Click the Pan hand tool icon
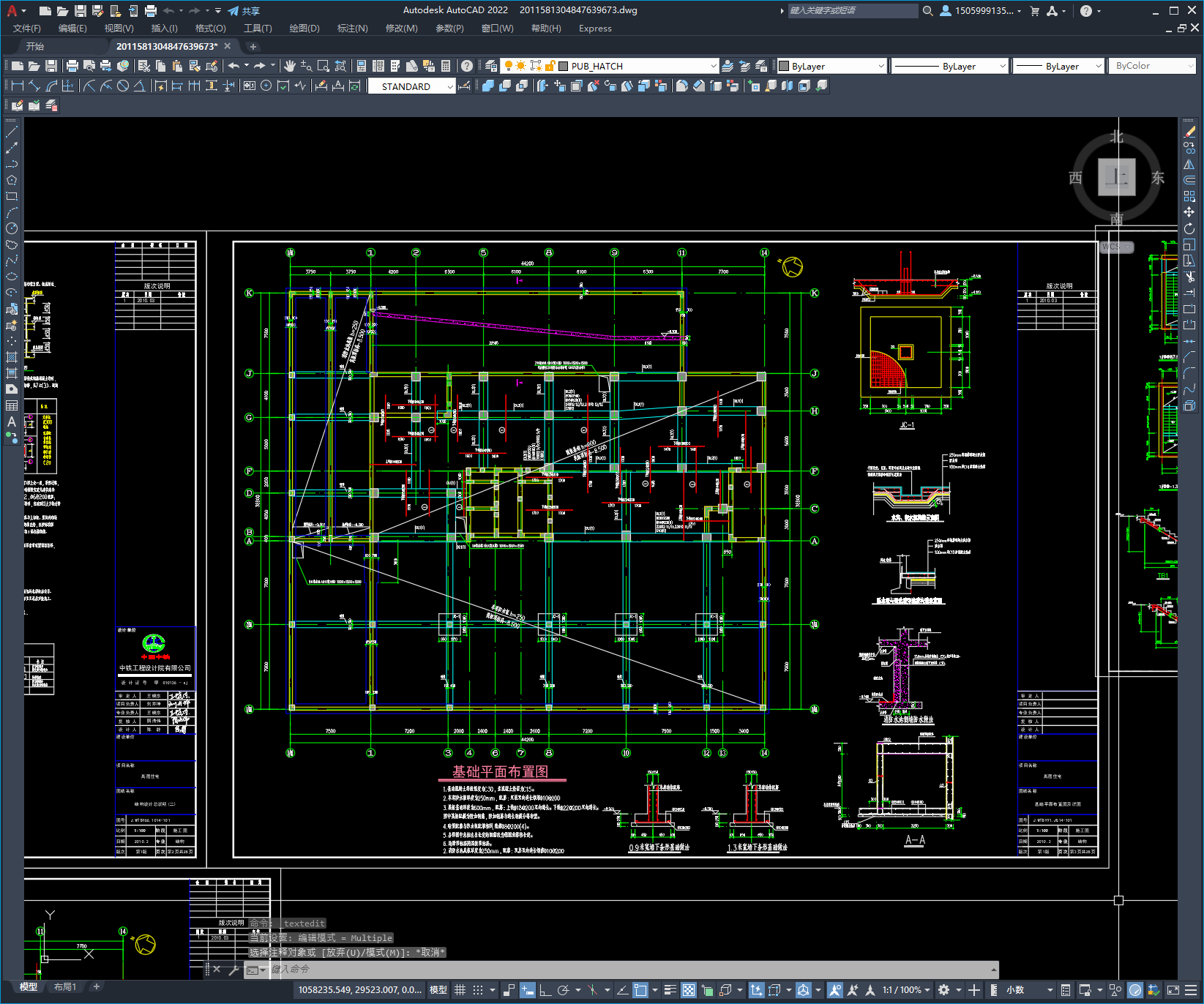The width and height of the screenshot is (1204, 1004). coord(290,66)
